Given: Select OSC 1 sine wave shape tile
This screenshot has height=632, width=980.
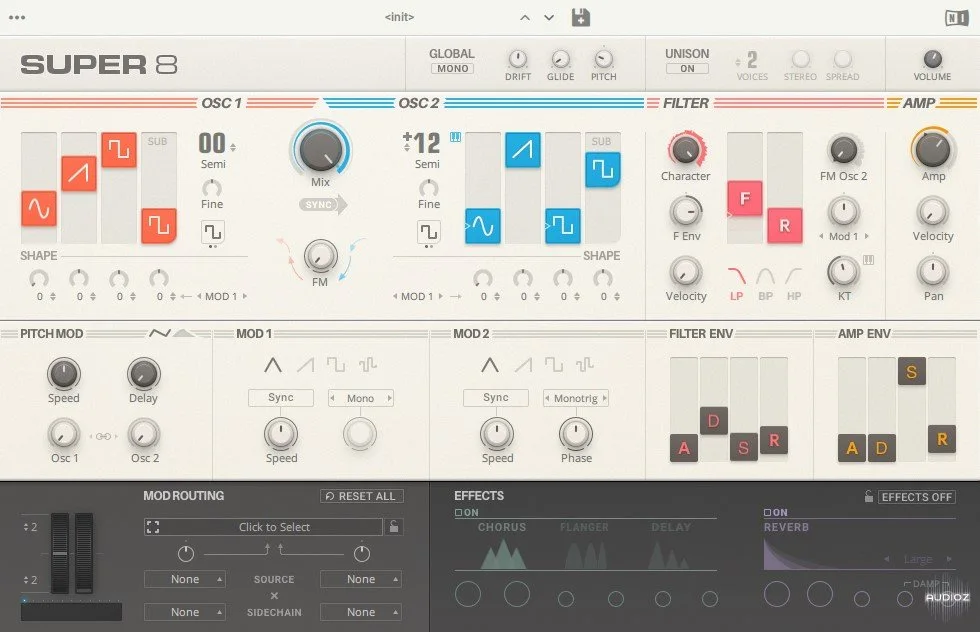Looking at the screenshot, I should point(39,208).
